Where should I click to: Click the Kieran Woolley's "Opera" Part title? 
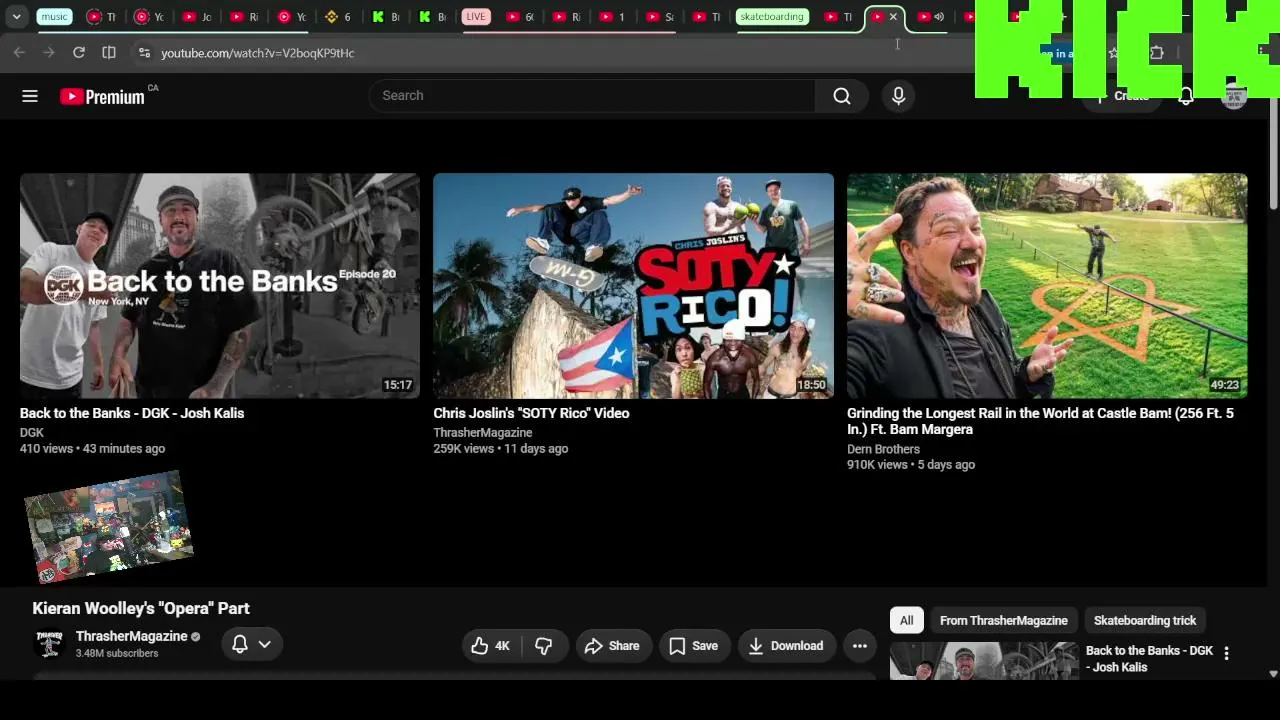[141, 609]
